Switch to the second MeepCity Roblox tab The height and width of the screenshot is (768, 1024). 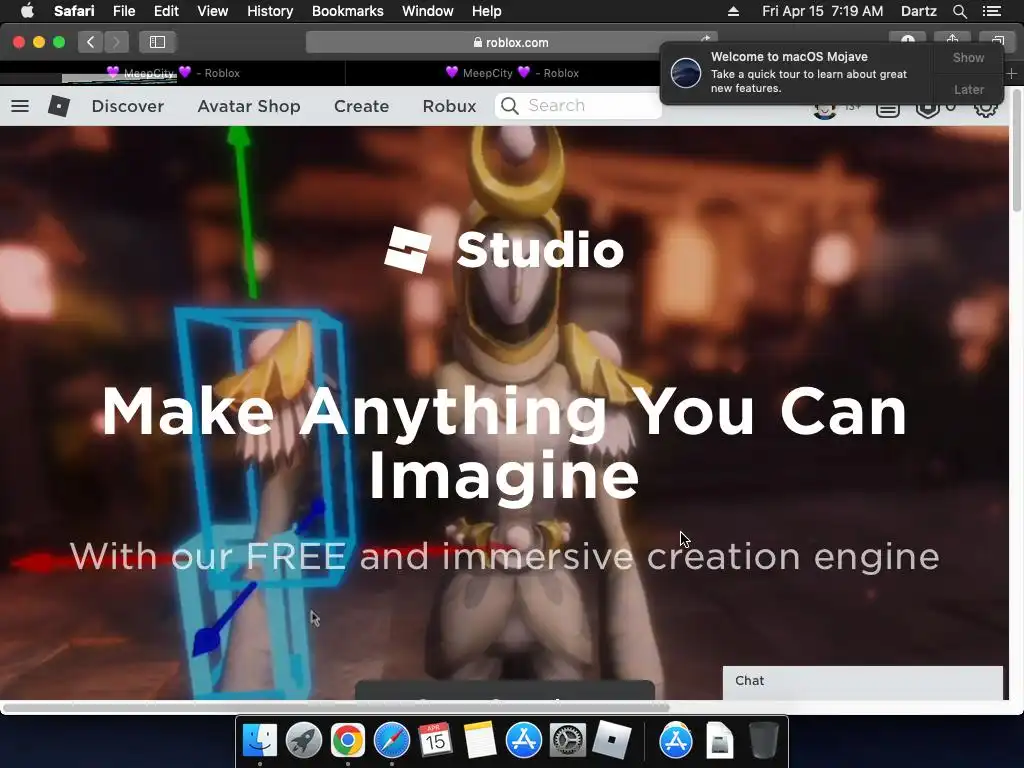click(x=511, y=73)
